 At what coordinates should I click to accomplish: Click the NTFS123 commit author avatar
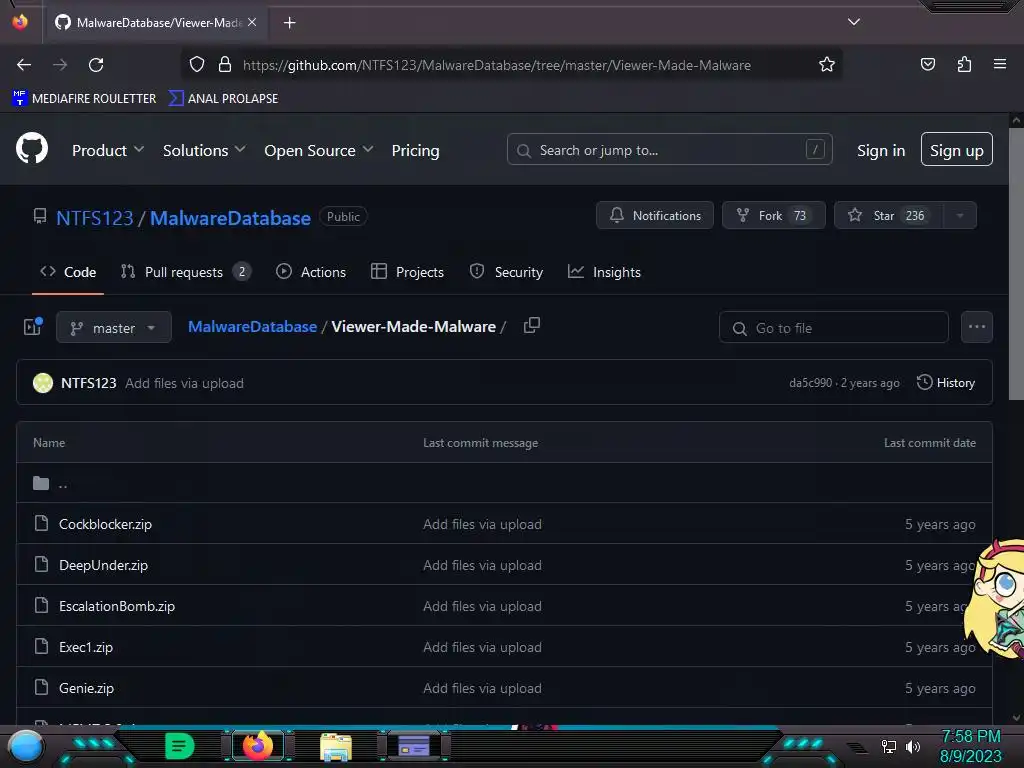pos(43,383)
